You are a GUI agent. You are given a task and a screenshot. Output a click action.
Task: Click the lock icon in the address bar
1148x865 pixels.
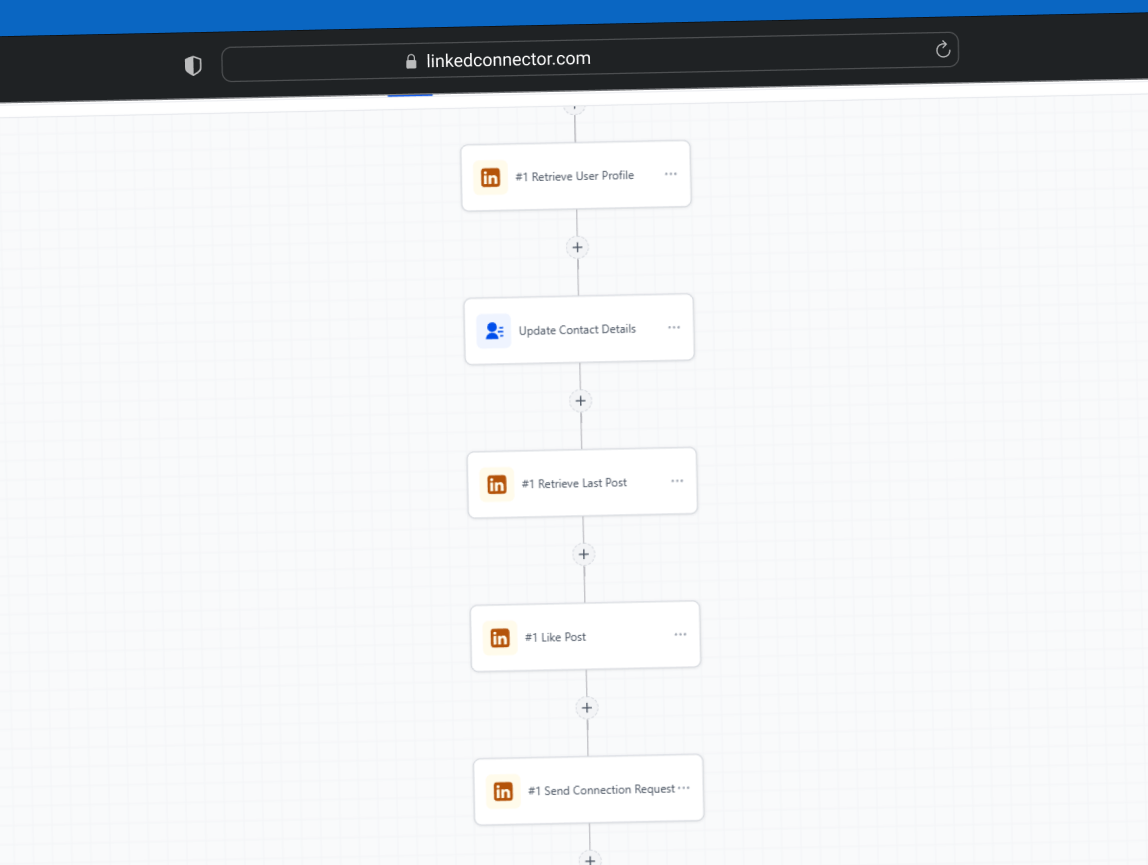tap(411, 59)
